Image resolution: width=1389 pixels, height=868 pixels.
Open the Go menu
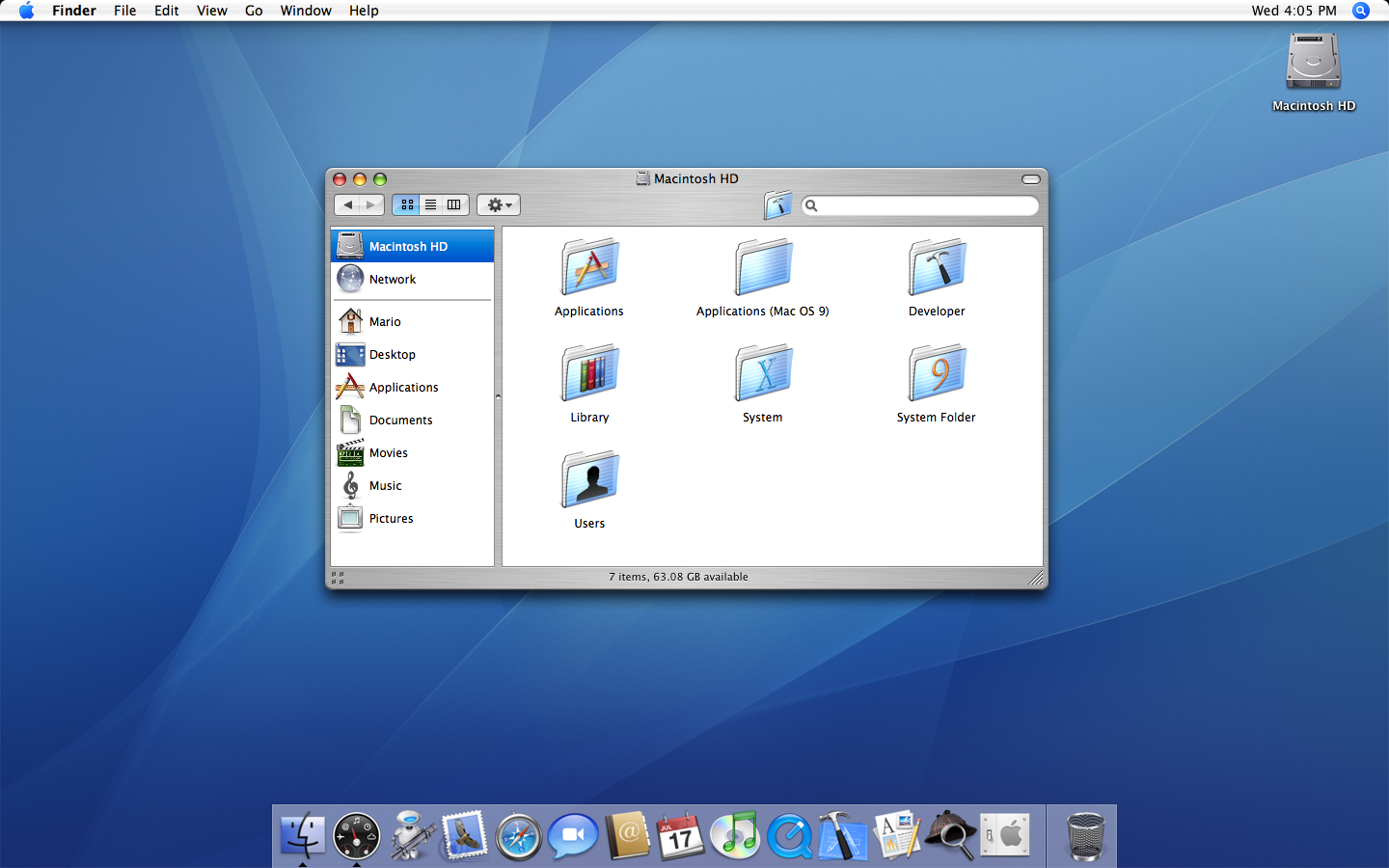pos(254,11)
